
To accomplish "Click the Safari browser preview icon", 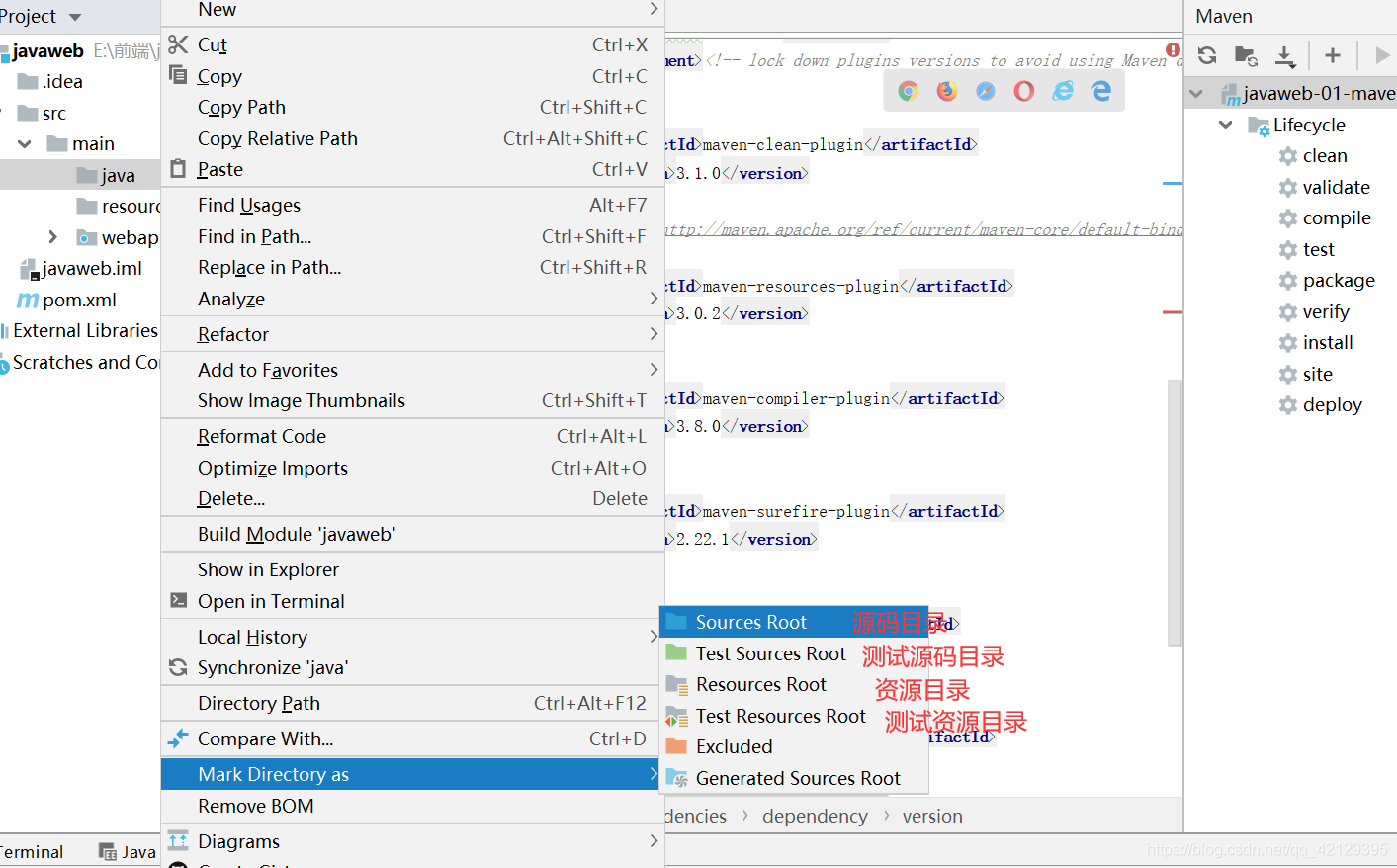I will click(x=986, y=92).
